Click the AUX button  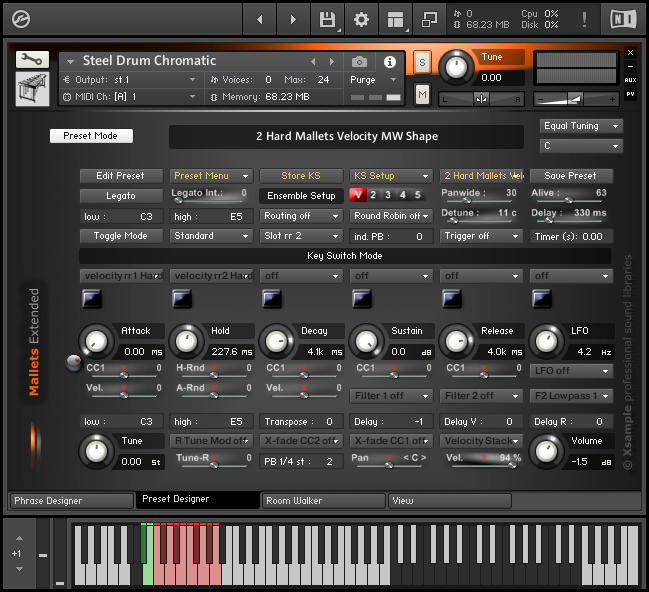630,80
